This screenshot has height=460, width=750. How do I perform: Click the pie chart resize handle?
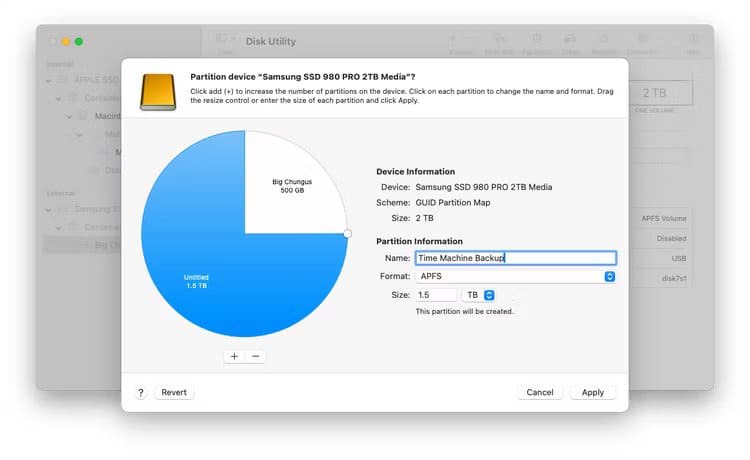click(x=348, y=233)
